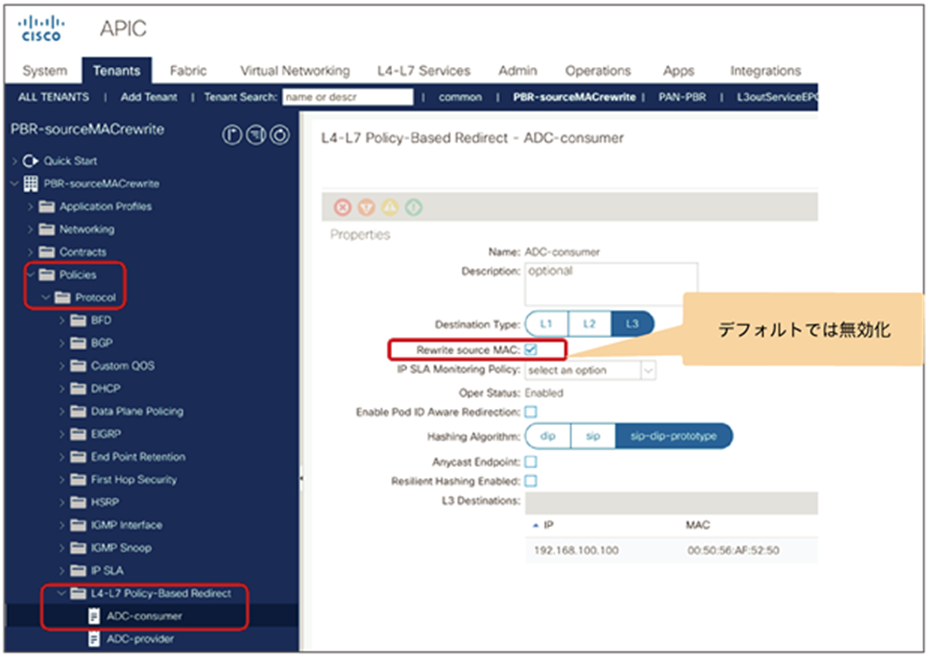Image resolution: width=929 pixels, height=657 pixels.
Task: Click the MAC column header
Action: [698, 525]
